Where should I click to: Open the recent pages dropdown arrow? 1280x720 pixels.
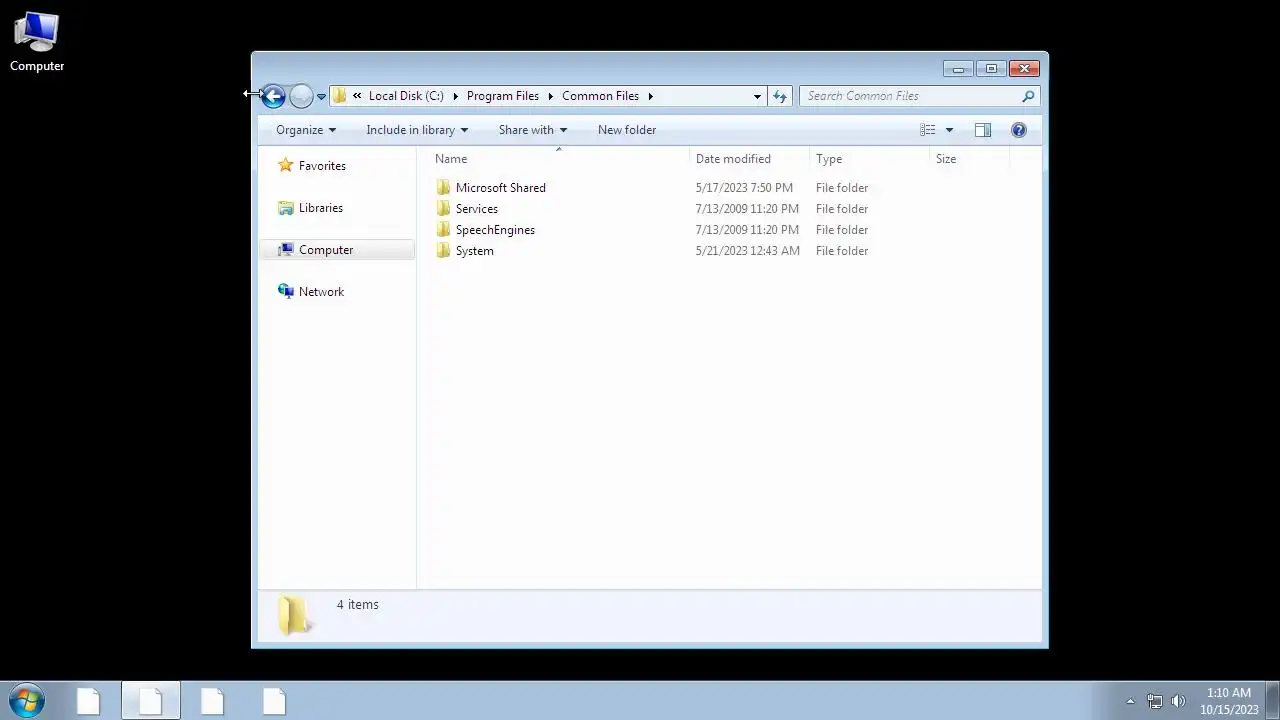point(321,97)
